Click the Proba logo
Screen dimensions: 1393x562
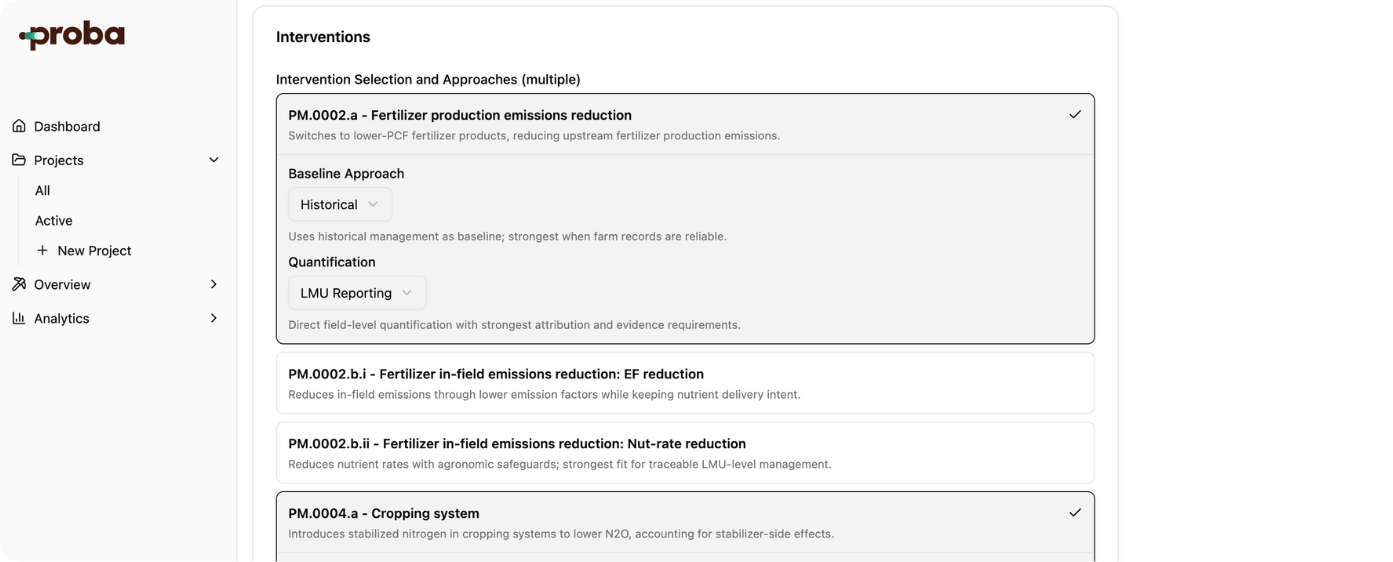pyautogui.click(x=72, y=36)
